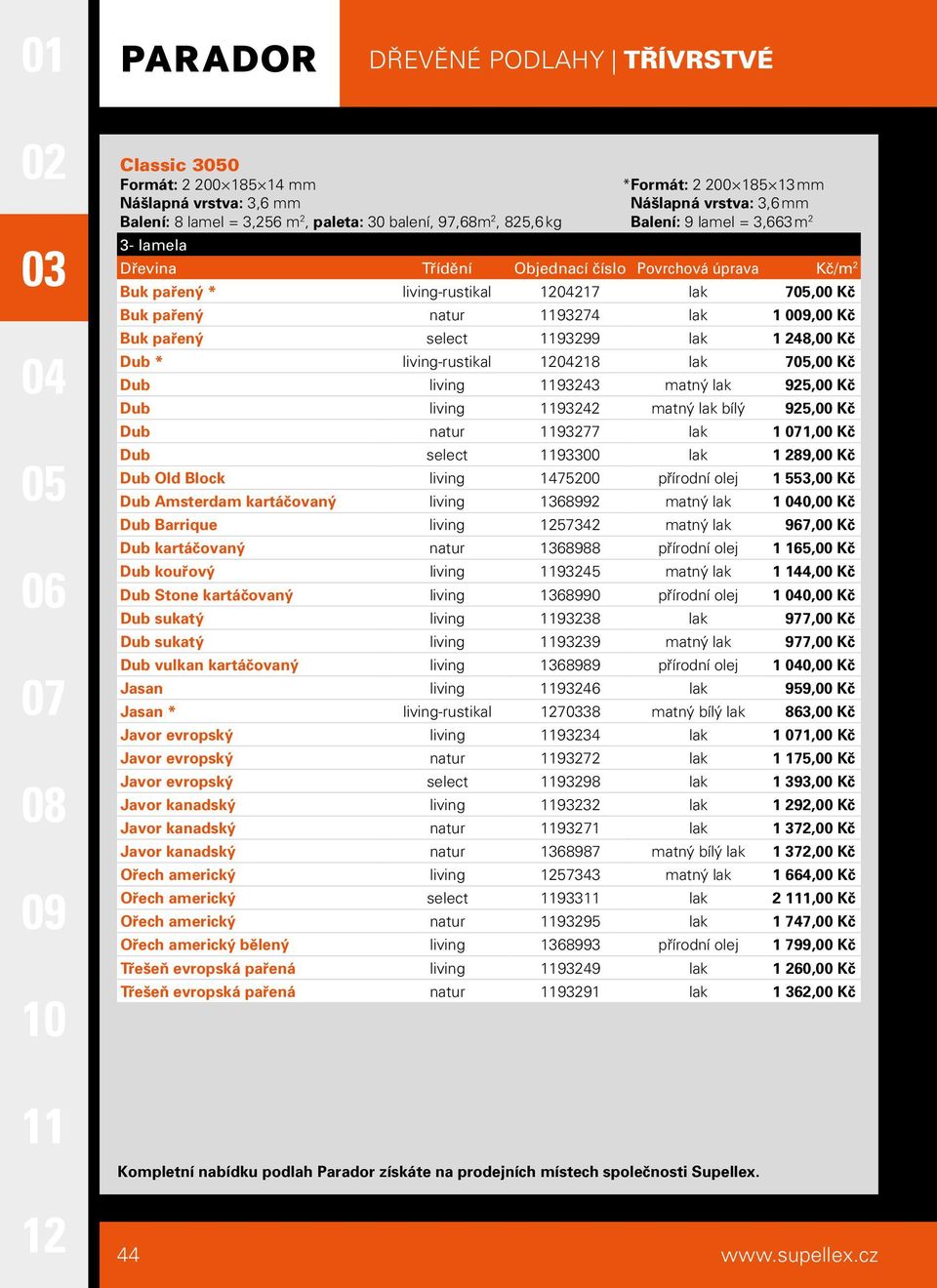The width and height of the screenshot is (937, 1288).
Task: Open the www.supellex.cz link
Action: tap(799, 1255)
